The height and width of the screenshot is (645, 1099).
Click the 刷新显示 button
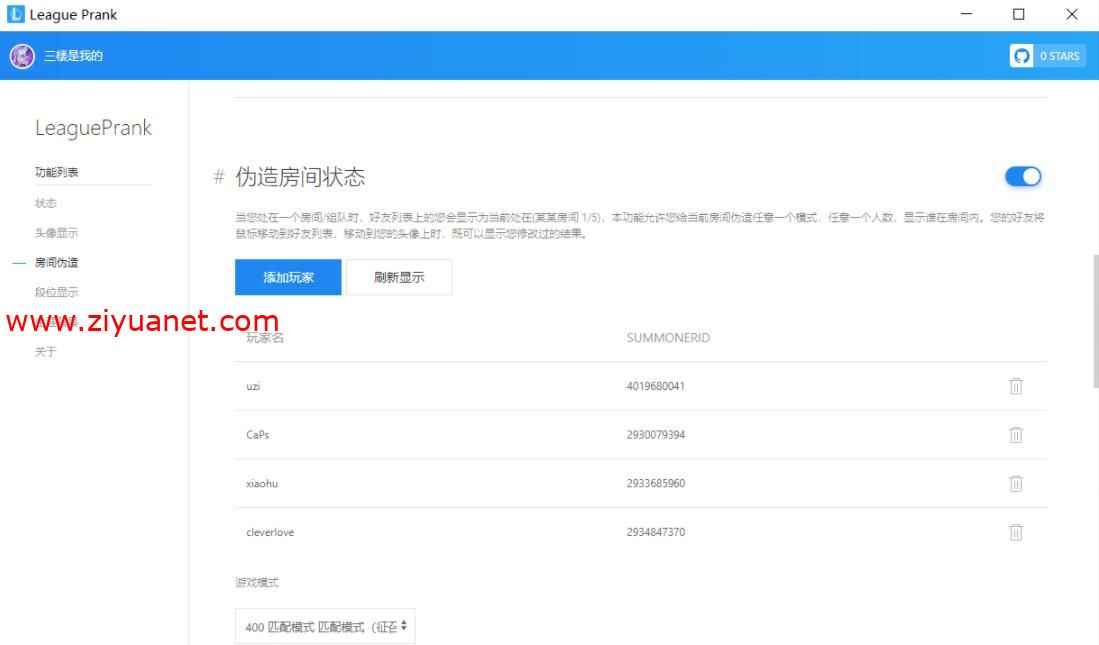click(399, 277)
